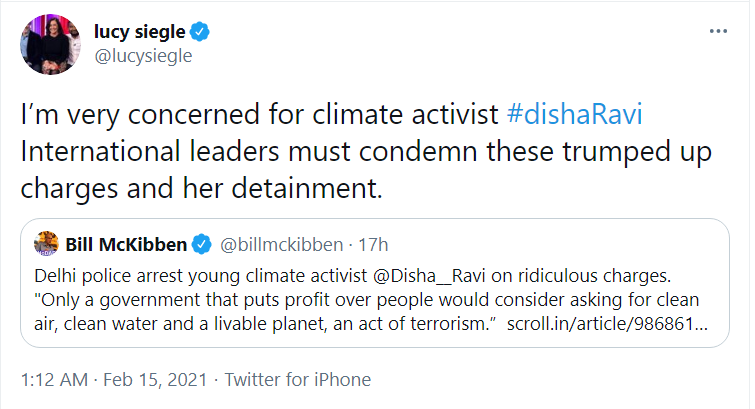The image size is (755, 409).
Task: Click the Twitter for iPhone source label
Action: [x=298, y=380]
